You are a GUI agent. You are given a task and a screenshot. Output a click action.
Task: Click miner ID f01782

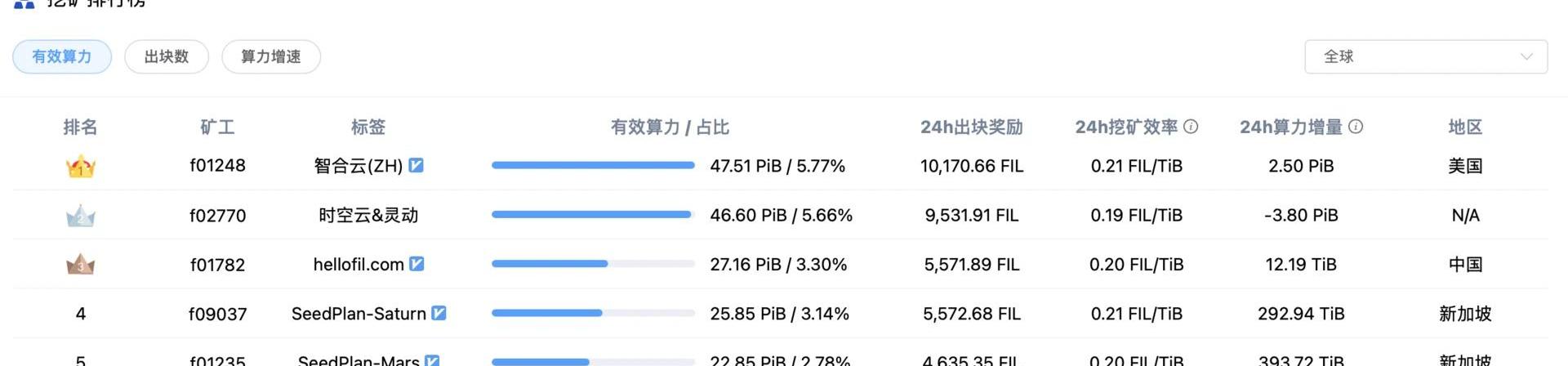(x=217, y=265)
